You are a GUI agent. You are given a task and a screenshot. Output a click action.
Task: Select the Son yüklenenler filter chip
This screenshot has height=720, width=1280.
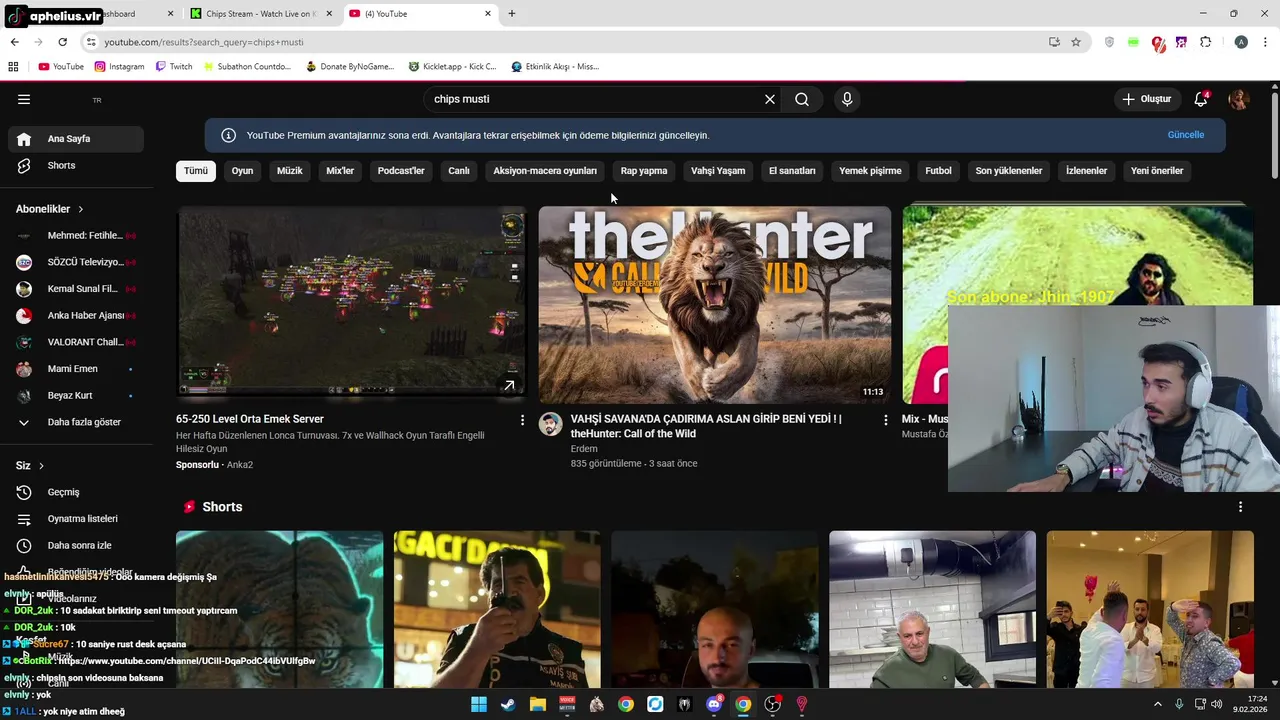1009,171
